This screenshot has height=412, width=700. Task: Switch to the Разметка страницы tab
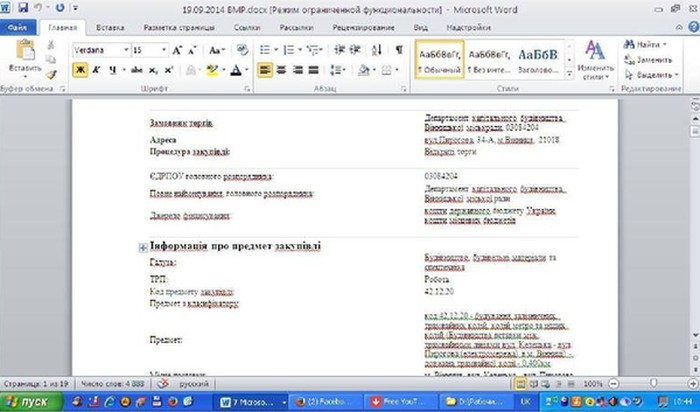click(x=179, y=27)
